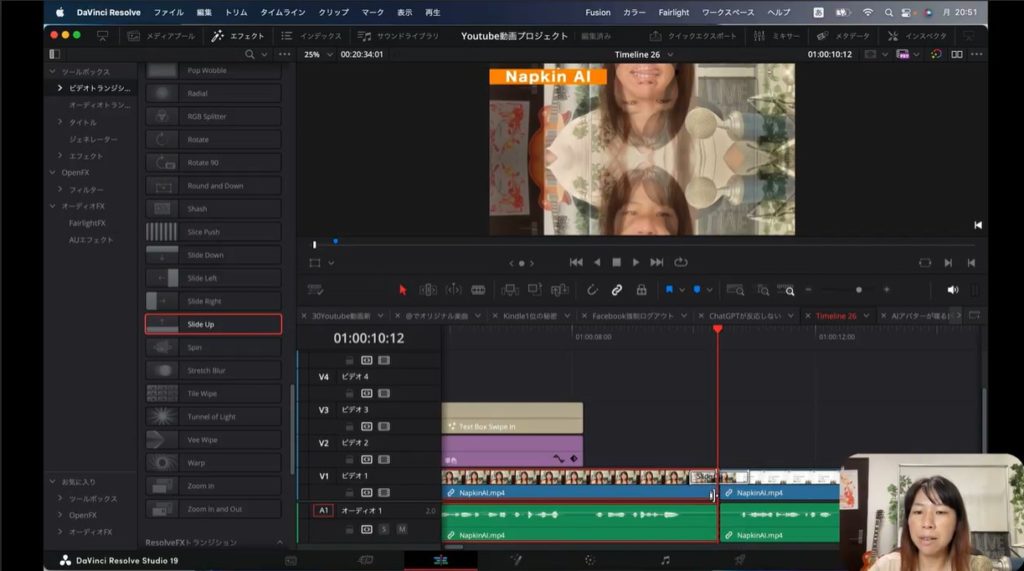
Task: Toggle the Linked Selection chain icon
Action: click(617, 290)
